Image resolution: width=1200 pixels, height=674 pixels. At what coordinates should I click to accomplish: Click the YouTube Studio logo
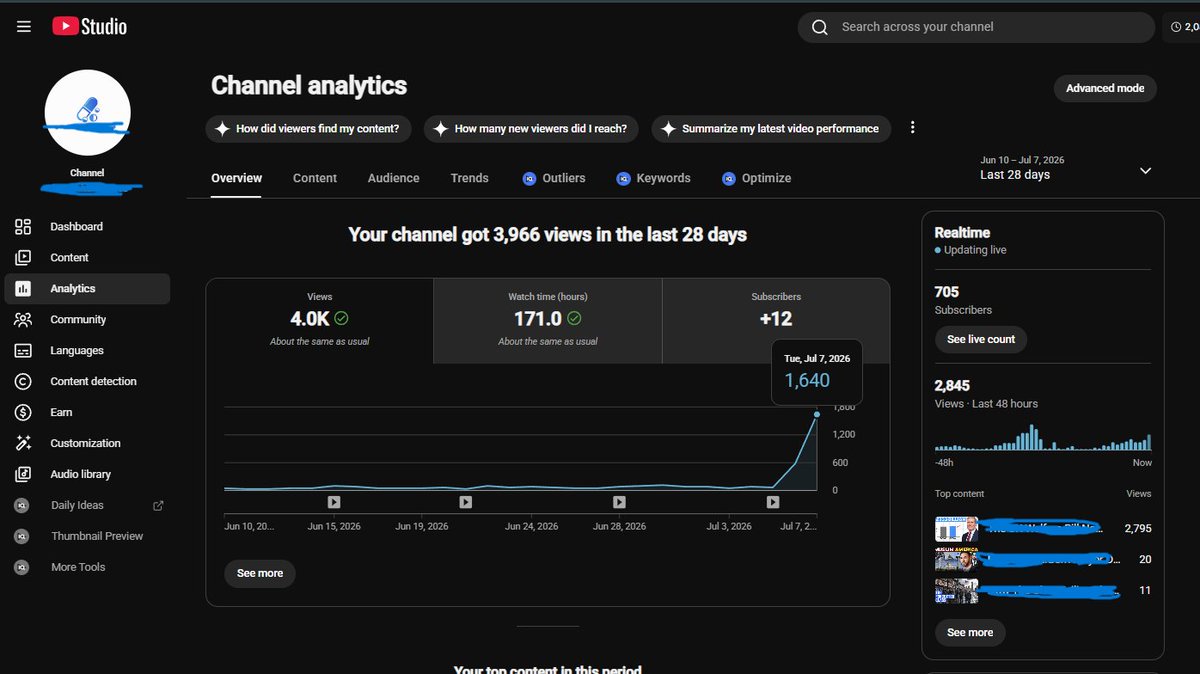[x=90, y=27]
